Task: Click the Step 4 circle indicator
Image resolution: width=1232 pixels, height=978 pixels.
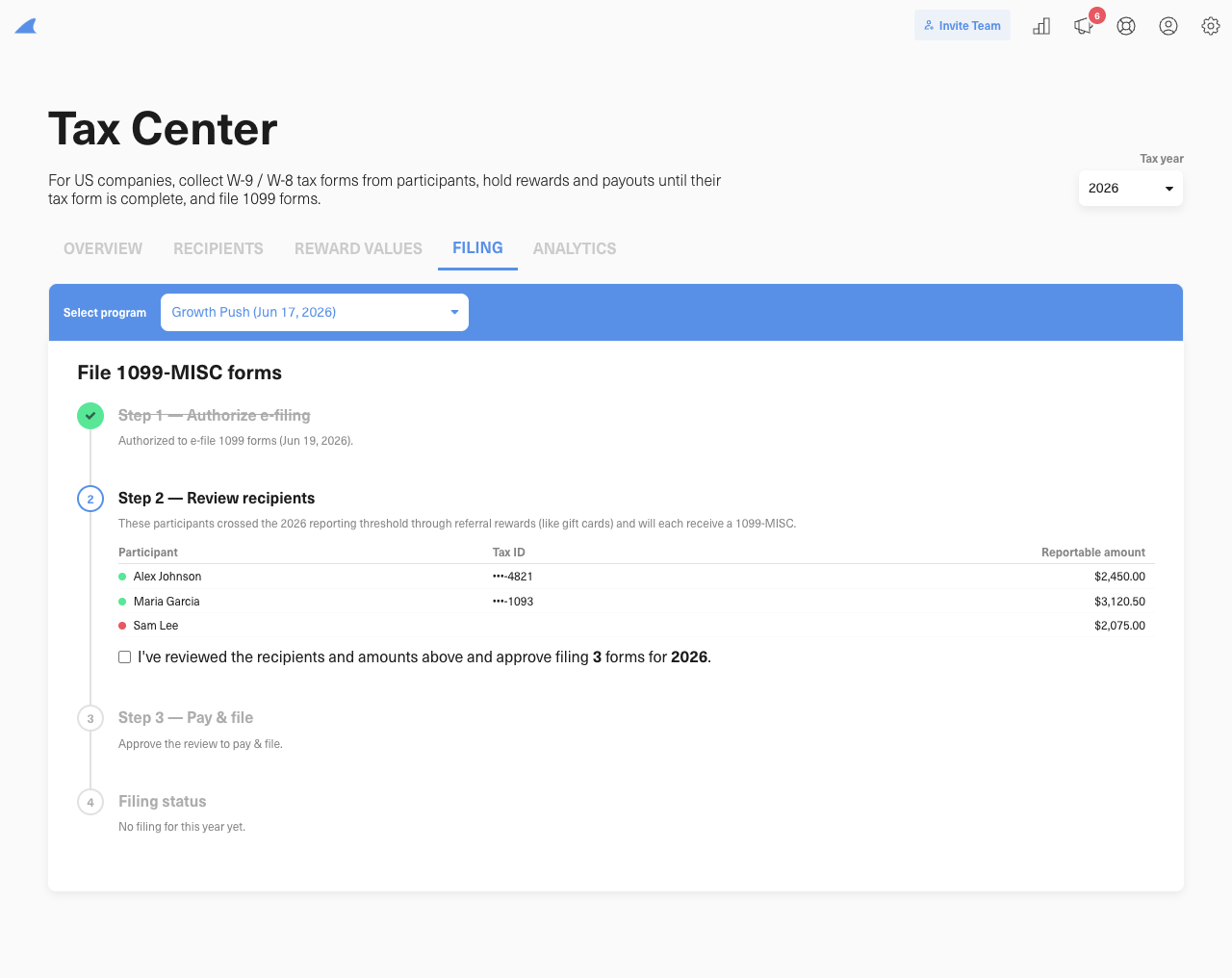Action: tap(90, 802)
